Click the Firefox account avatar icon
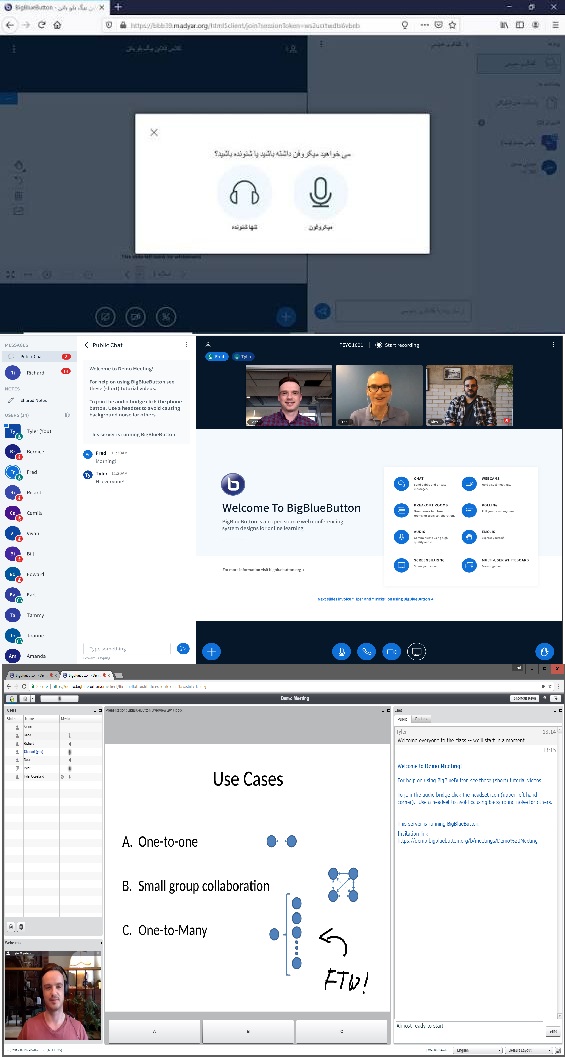 [x=536, y=24]
